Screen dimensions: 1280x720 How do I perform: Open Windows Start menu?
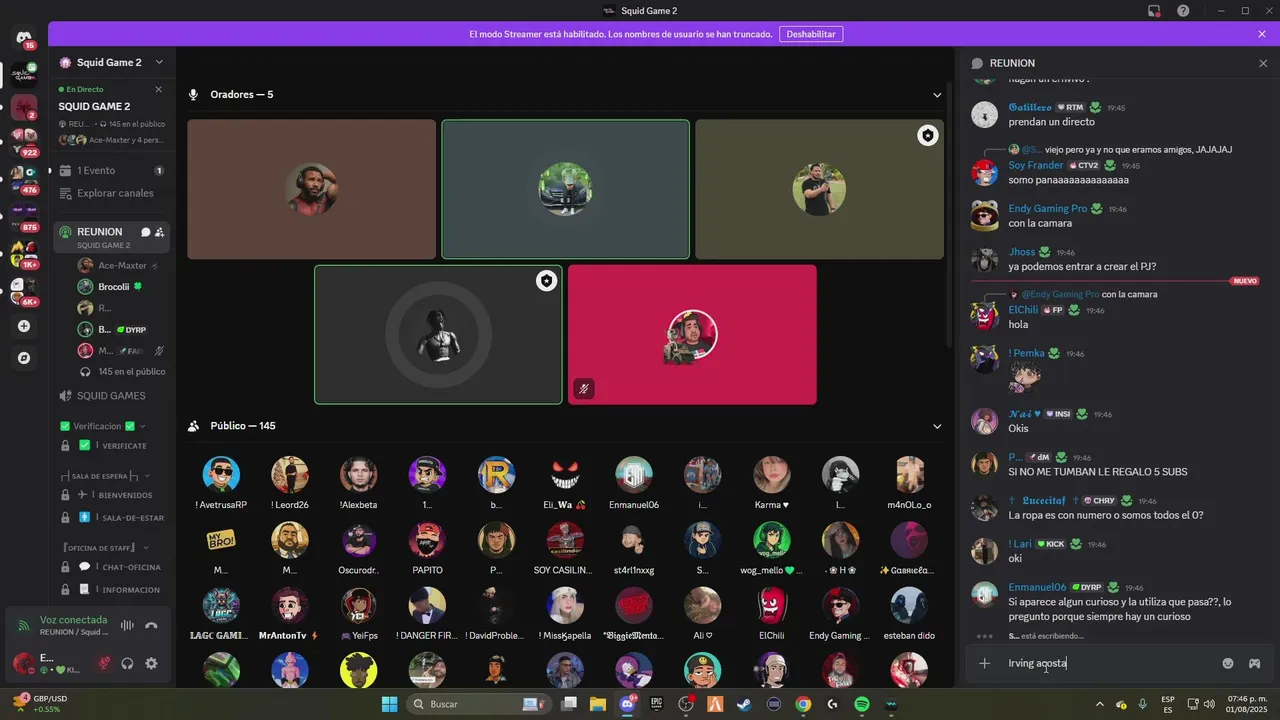click(389, 704)
